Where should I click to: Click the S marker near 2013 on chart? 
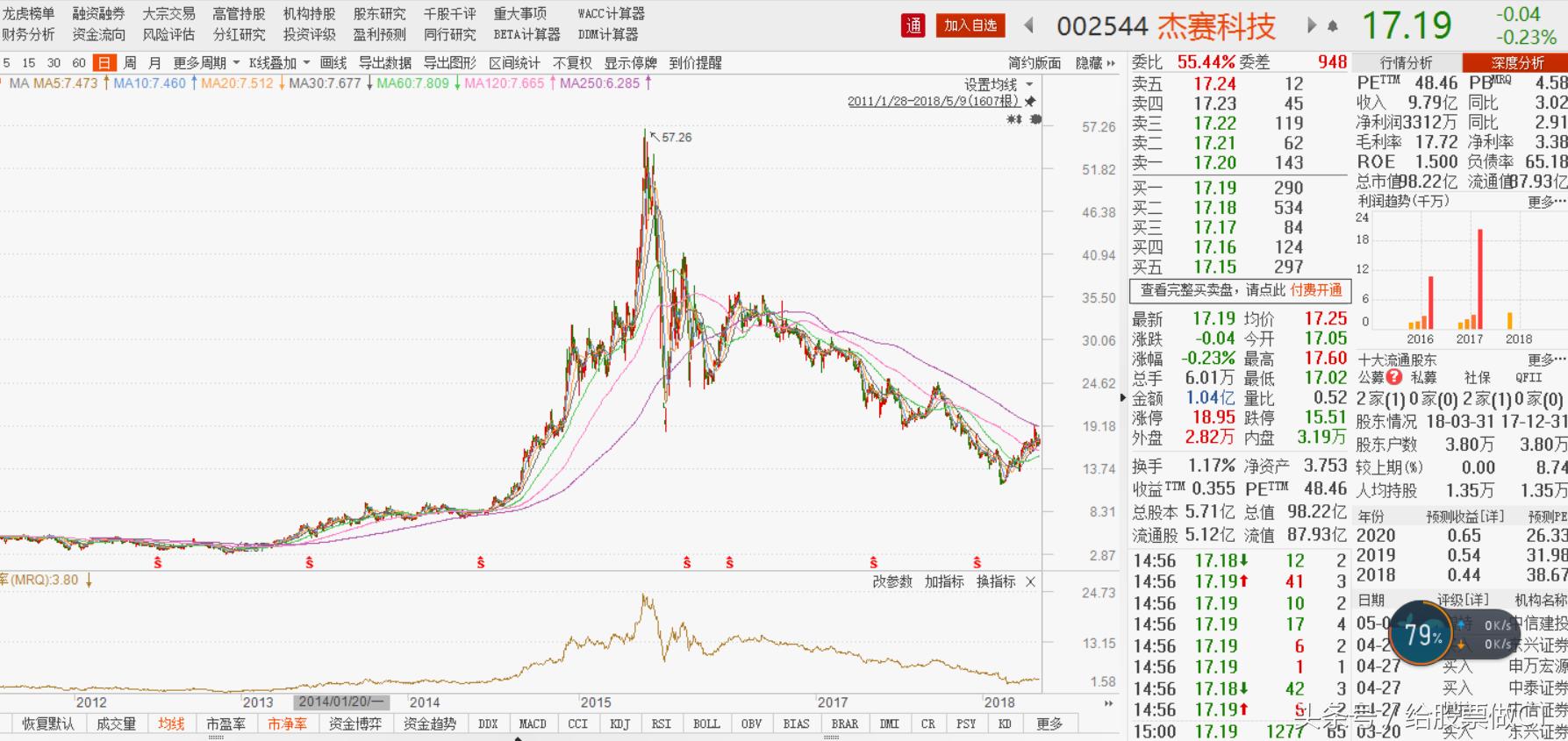coord(309,562)
